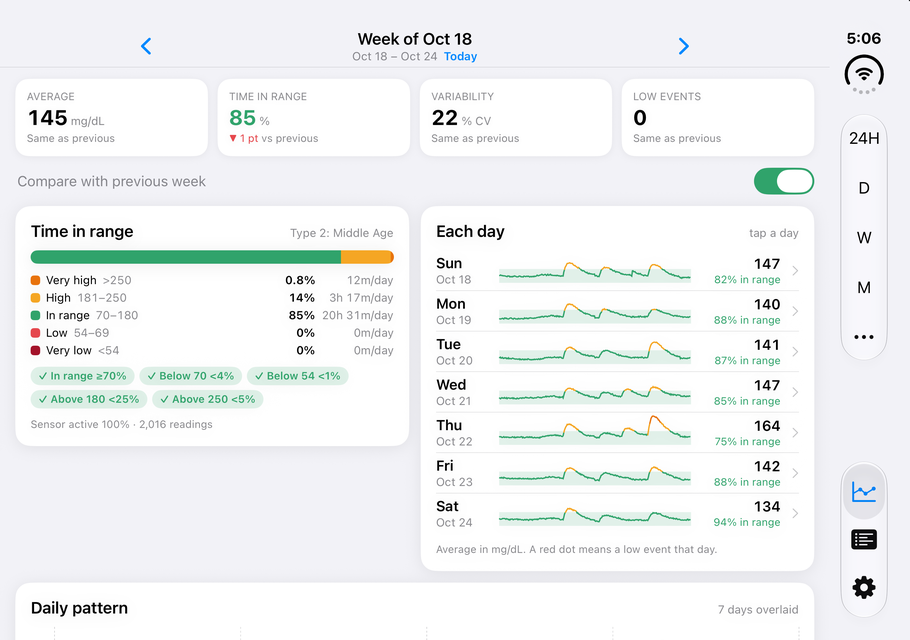Switch to the M month view
The image size is (910, 640).
tap(864, 287)
